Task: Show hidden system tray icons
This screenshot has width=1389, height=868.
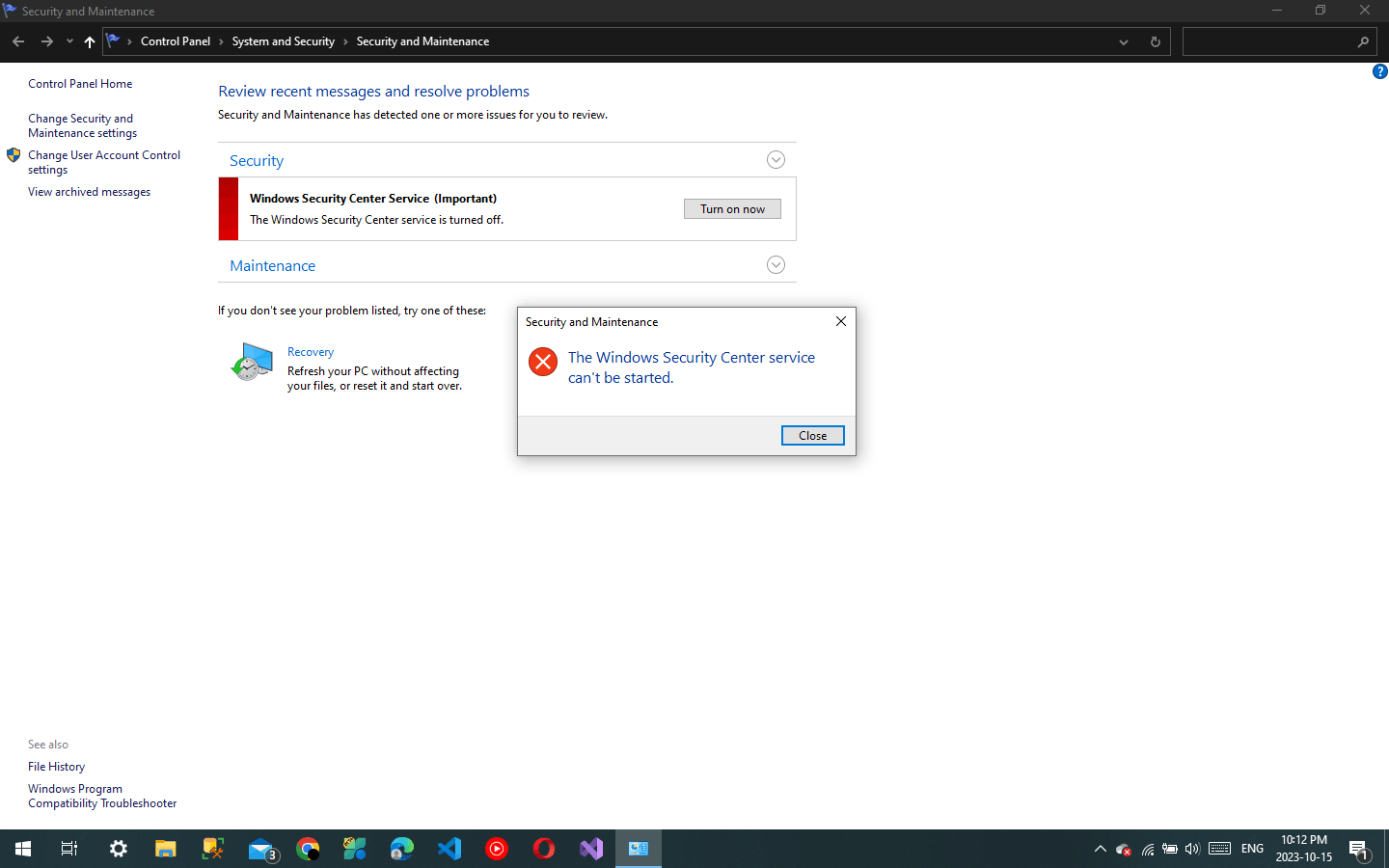Action: click(1100, 849)
